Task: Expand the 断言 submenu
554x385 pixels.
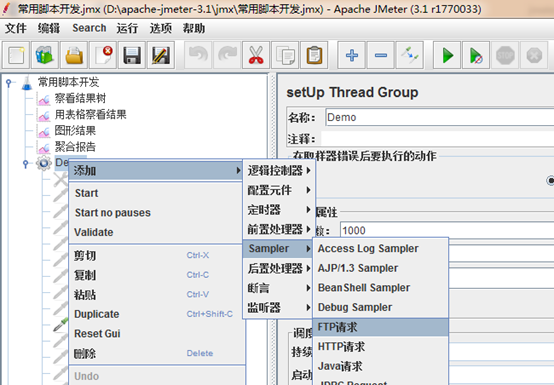Action: point(279,288)
